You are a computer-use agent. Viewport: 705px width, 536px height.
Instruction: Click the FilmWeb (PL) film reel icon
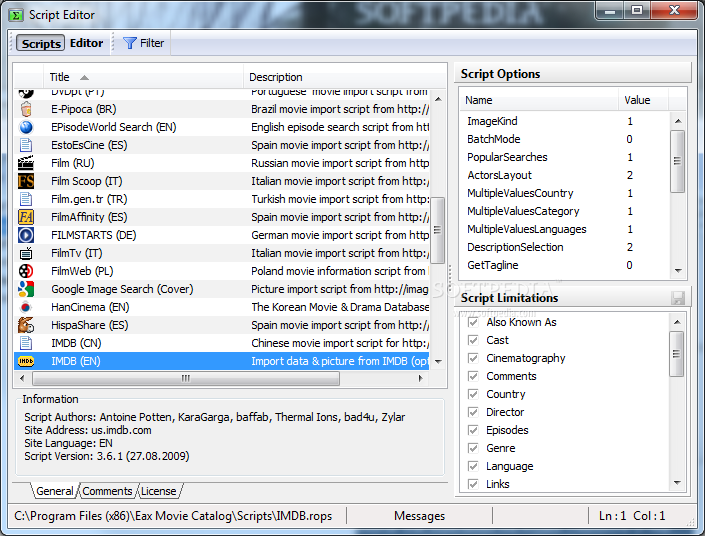(26, 271)
